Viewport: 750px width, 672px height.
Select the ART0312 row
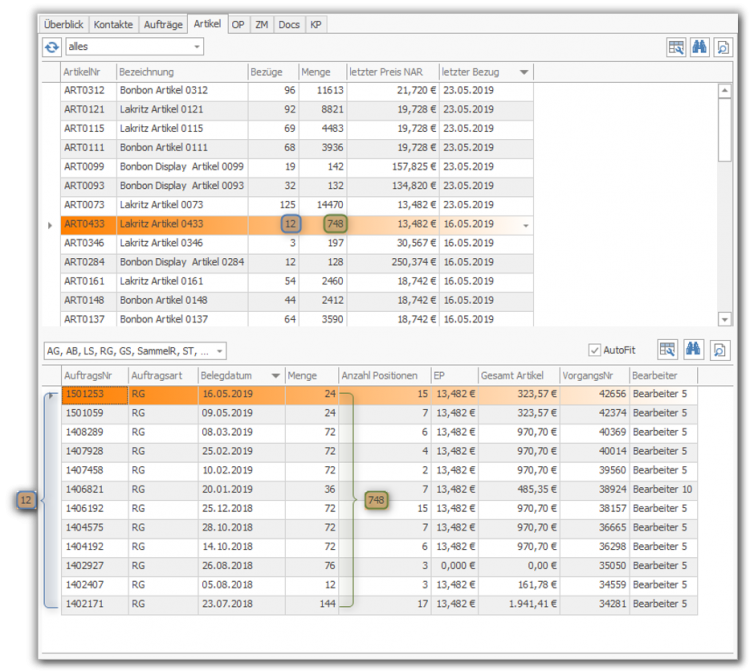[297, 91]
